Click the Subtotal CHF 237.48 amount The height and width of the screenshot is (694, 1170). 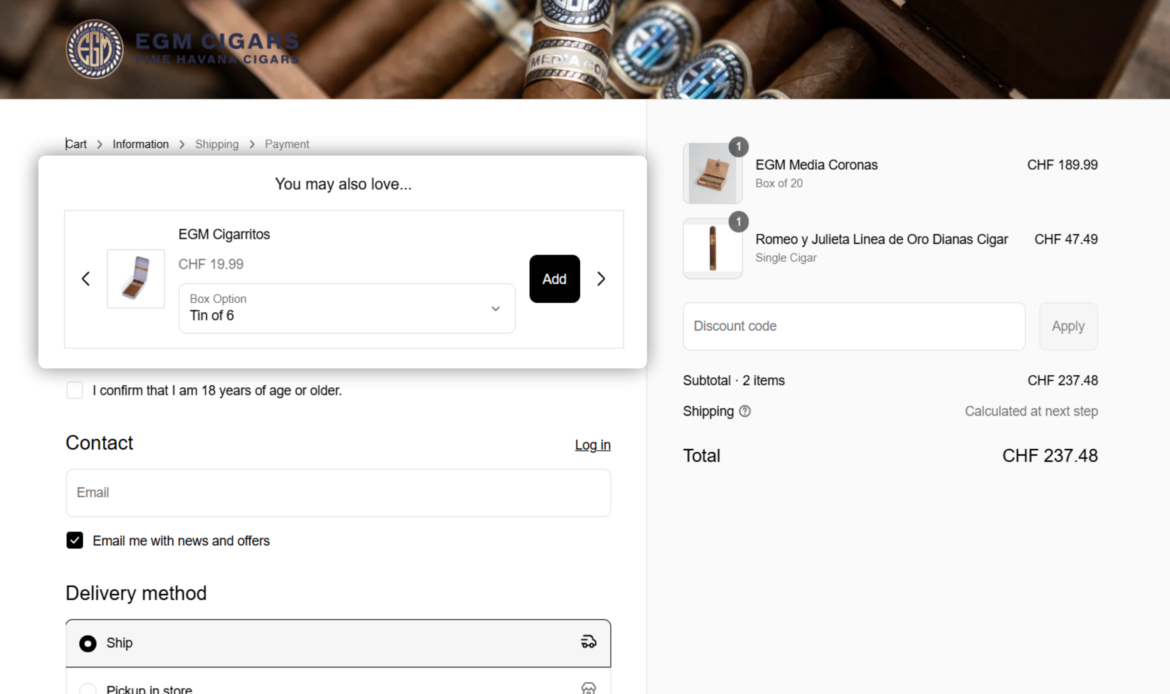tap(1063, 381)
